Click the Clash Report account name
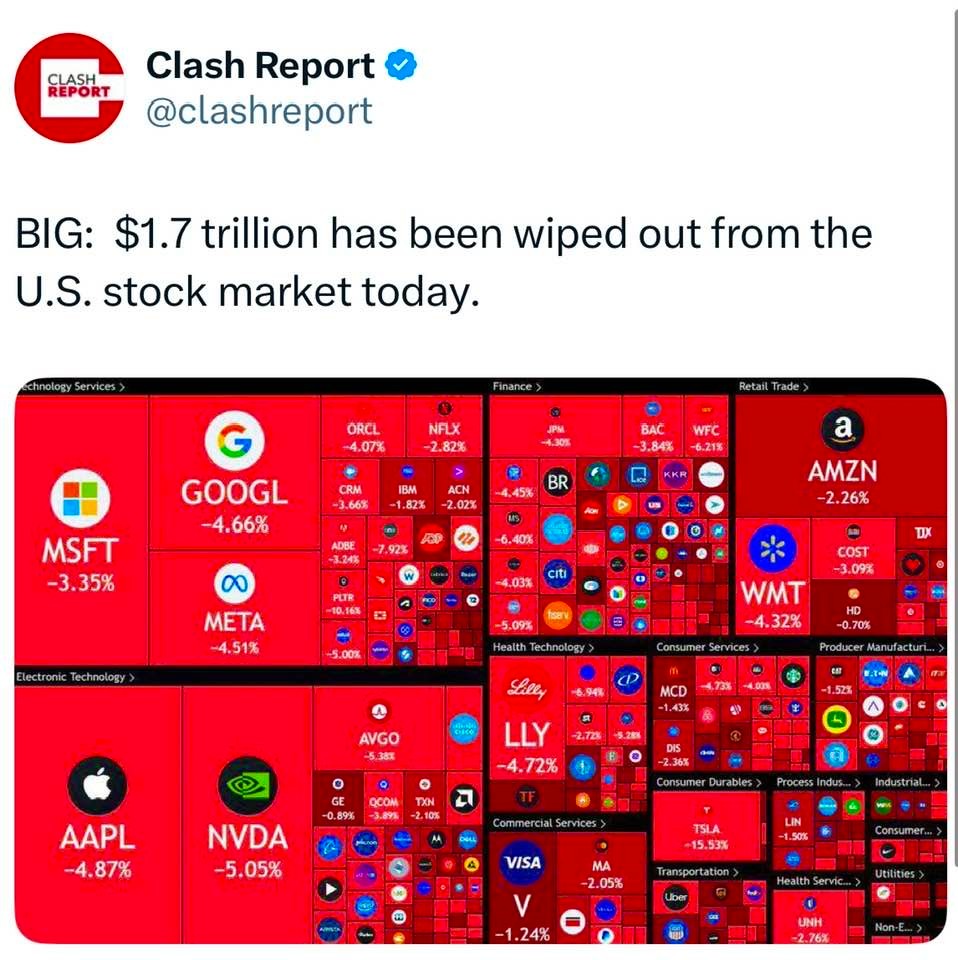This screenshot has width=958, height=960. pos(260,66)
